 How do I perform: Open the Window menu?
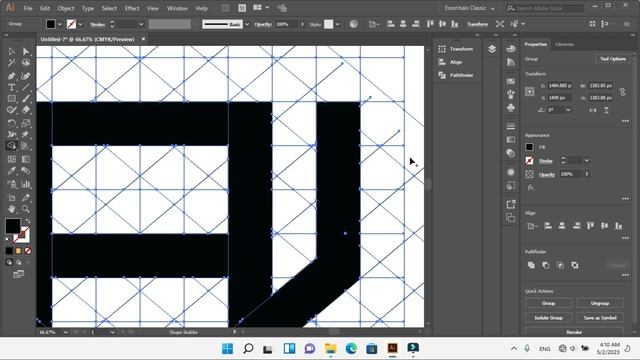[x=177, y=8]
